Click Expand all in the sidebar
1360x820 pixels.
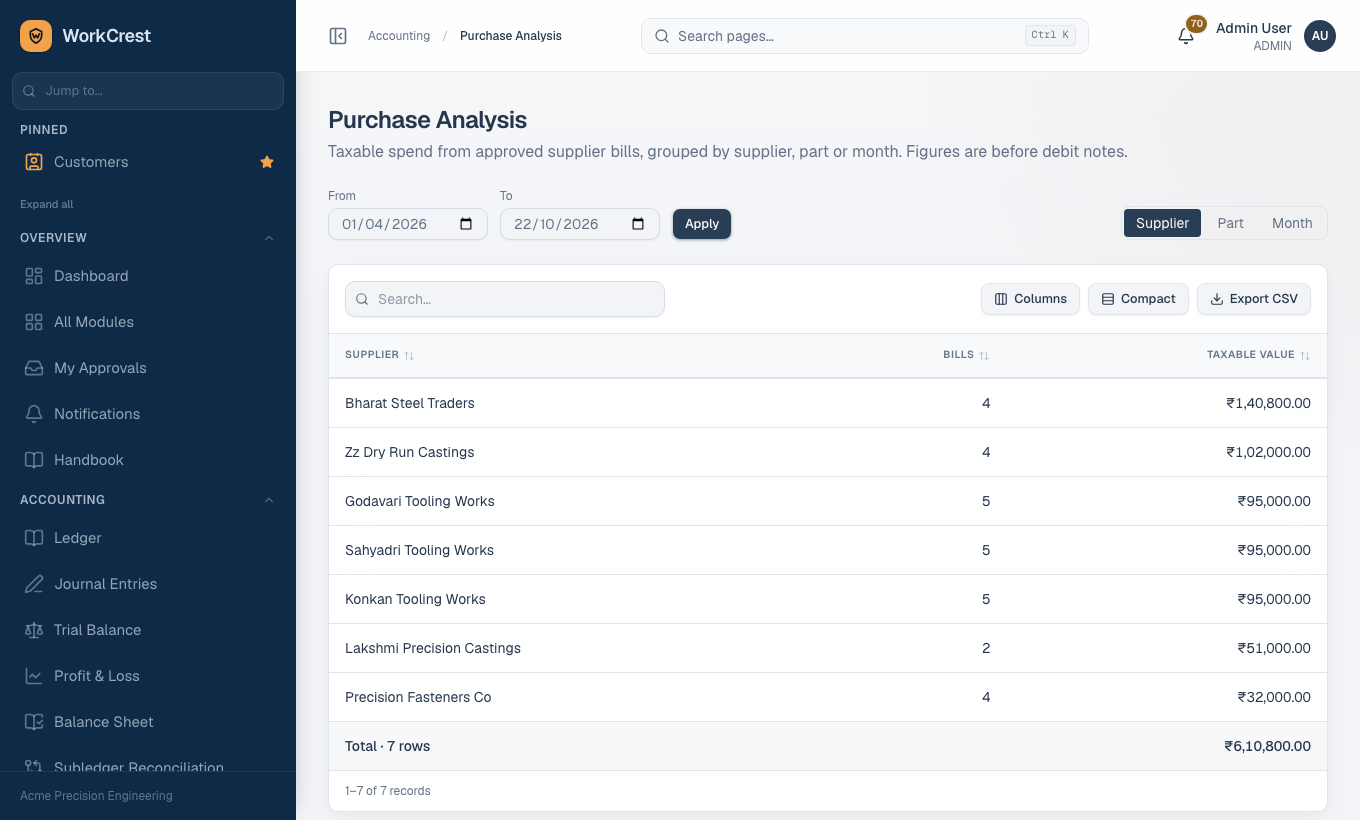pyautogui.click(x=47, y=204)
